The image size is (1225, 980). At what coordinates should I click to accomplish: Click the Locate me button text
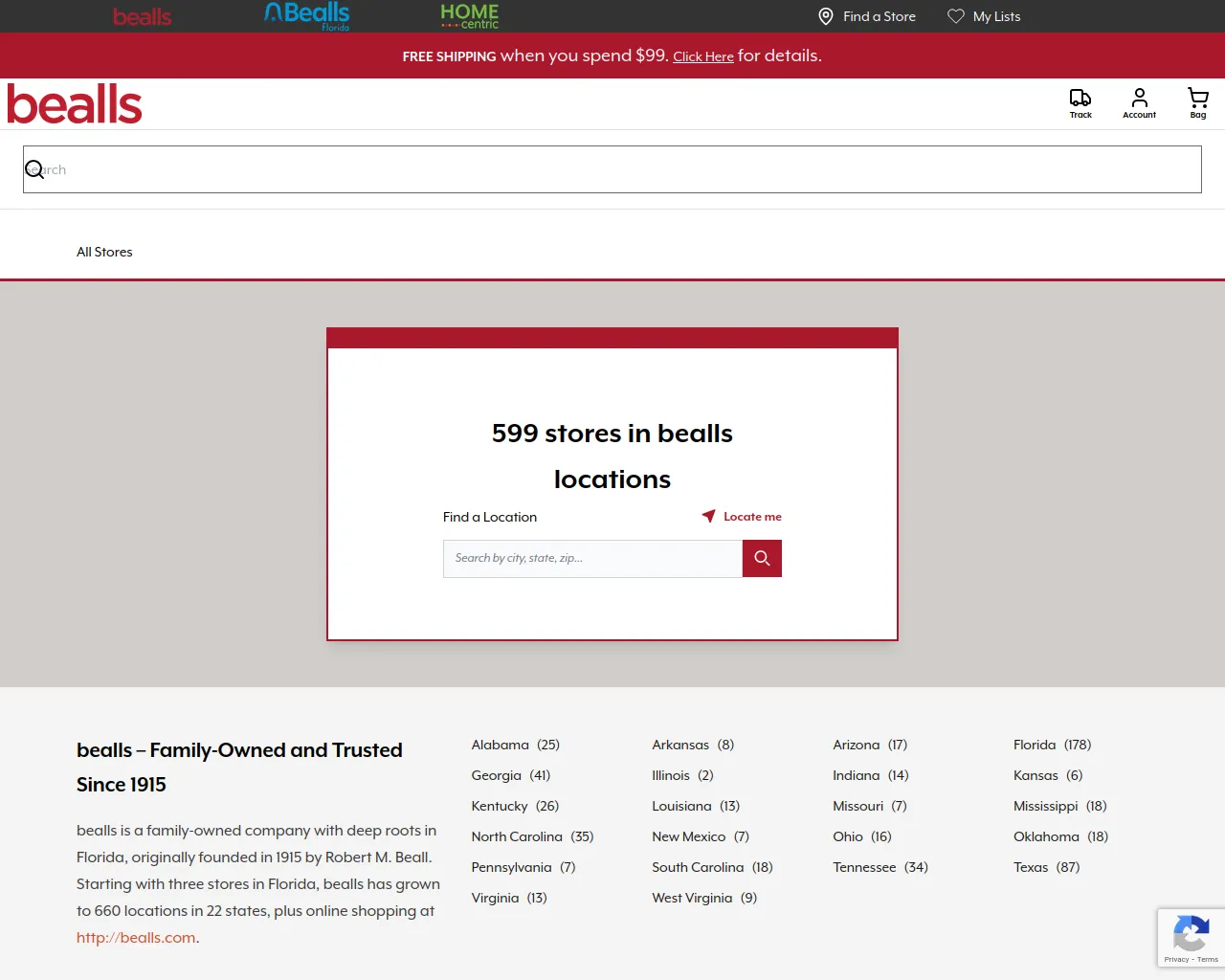click(752, 517)
